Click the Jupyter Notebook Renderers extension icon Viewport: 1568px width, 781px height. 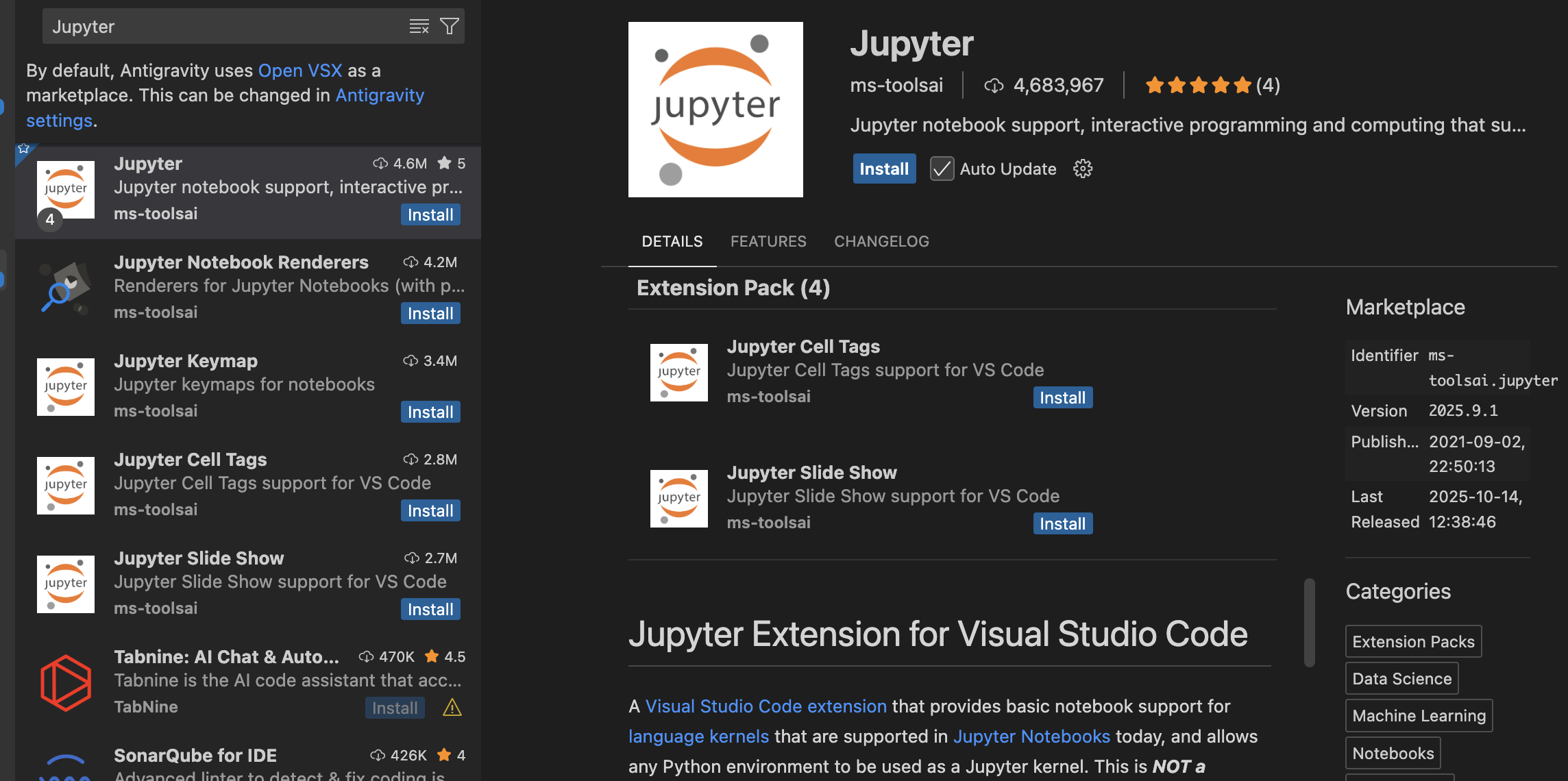(x=65, y=288)
